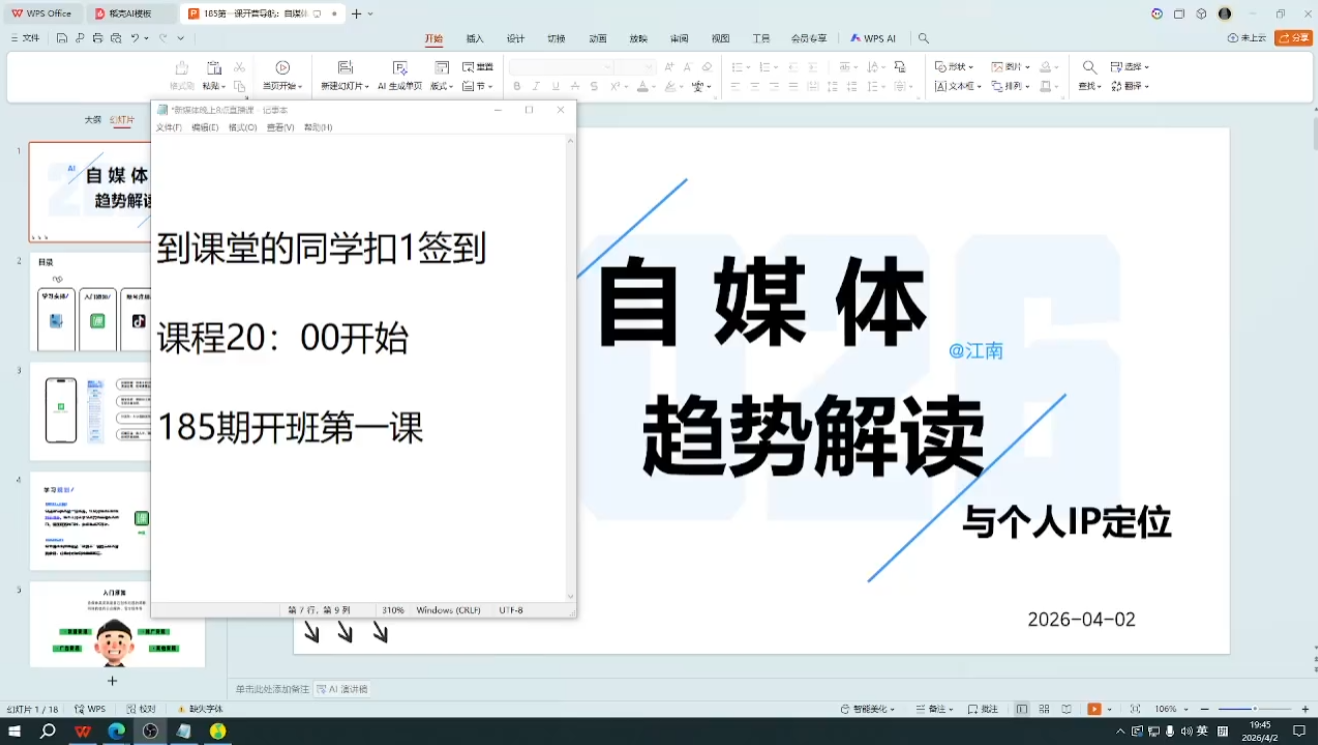Click the 新建幻灯片 new slide icon
Image resolution: width=1318 pixels, height=745 pixels.
343,67
